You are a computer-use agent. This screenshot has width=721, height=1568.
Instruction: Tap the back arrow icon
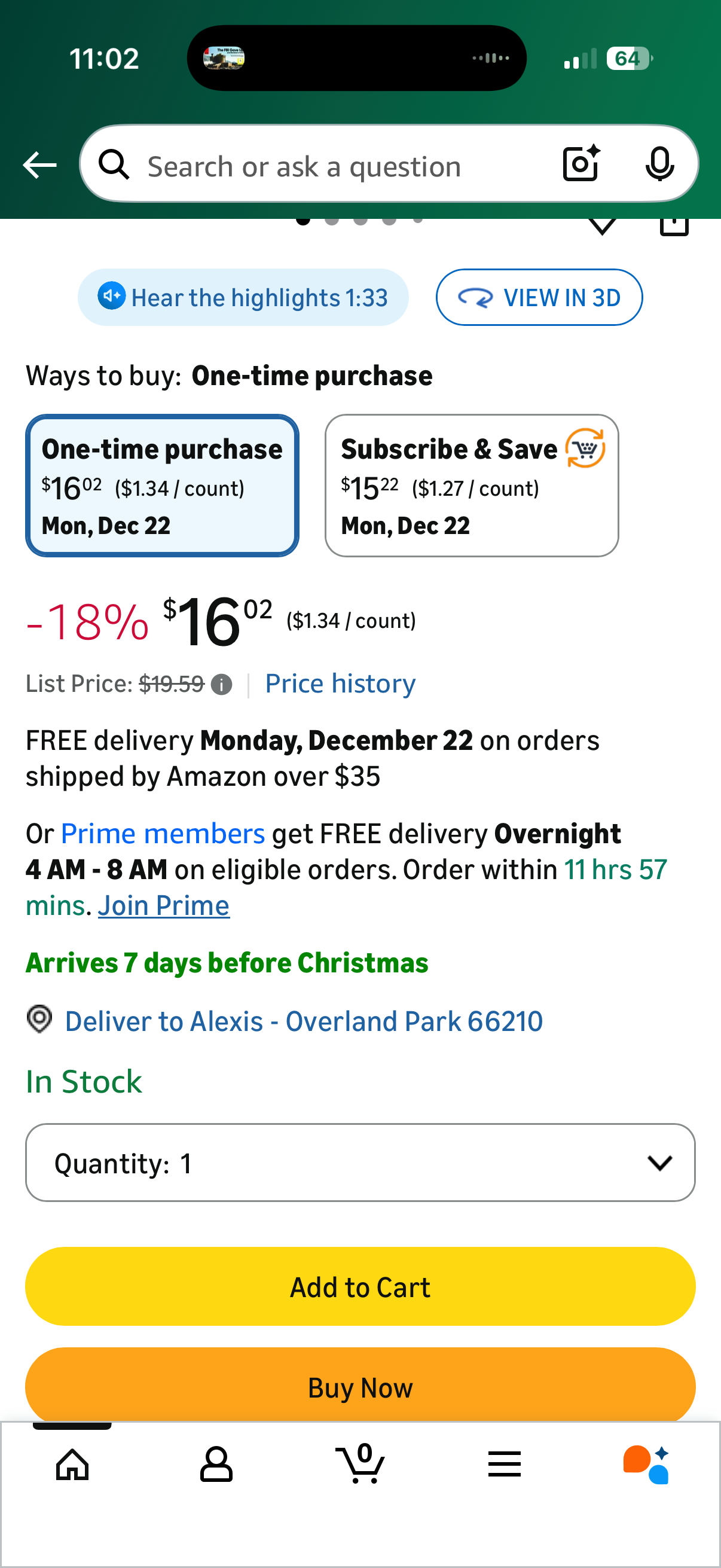tap(39, 165)
